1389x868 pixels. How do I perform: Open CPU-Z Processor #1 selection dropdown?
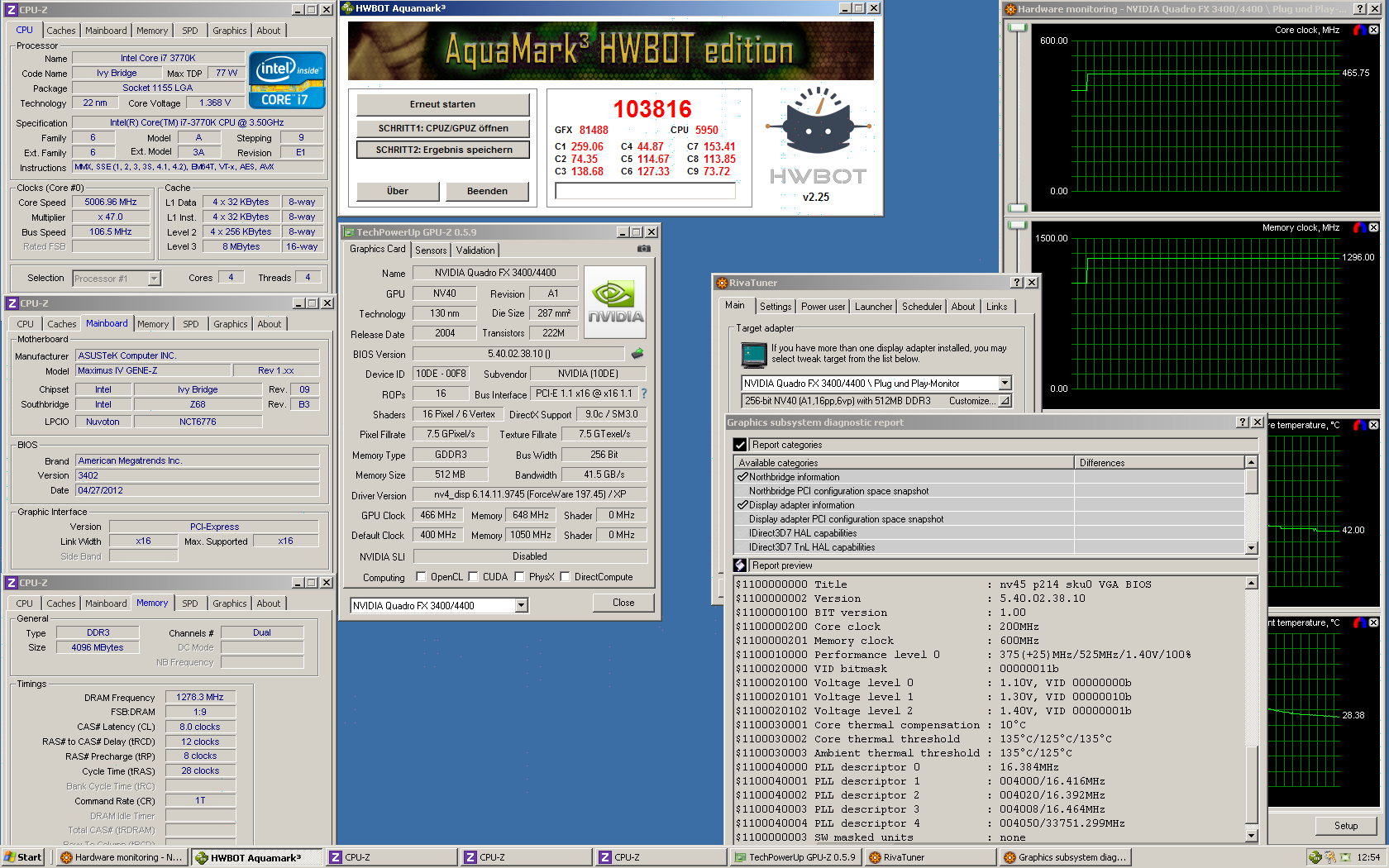[154, 279]
